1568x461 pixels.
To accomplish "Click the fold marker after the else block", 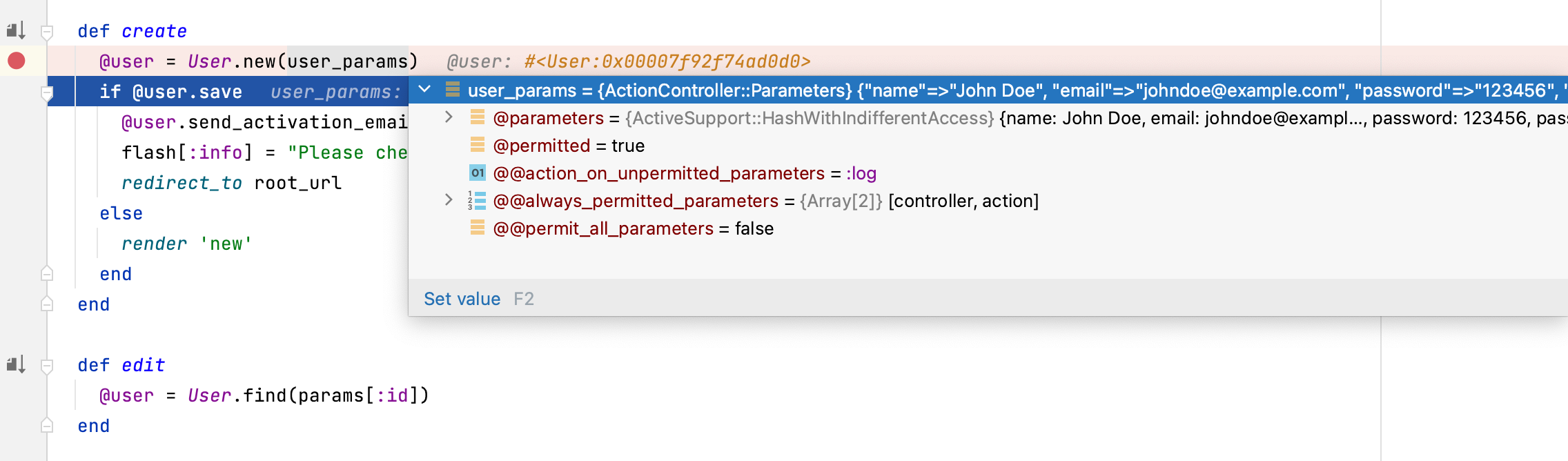I will pyautogui.click(x=46, y=273).
